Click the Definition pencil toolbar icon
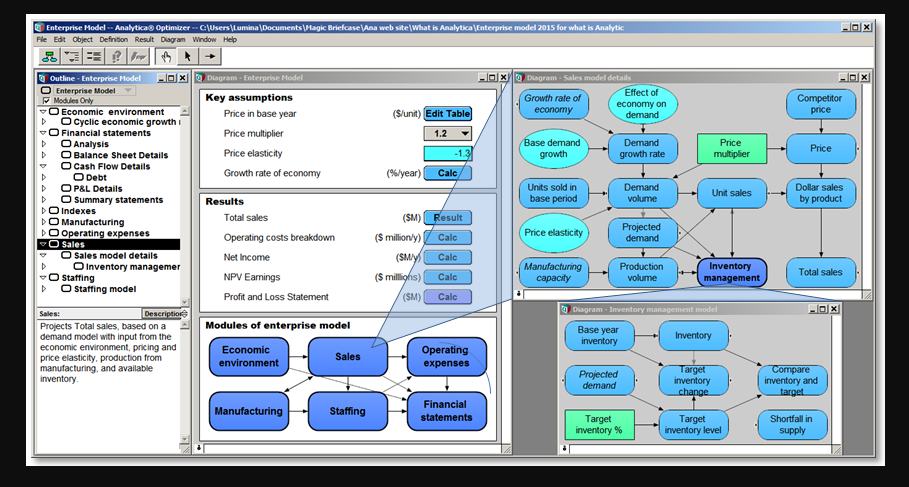This screenshot has height=487, width=909. tap(139, 57)
